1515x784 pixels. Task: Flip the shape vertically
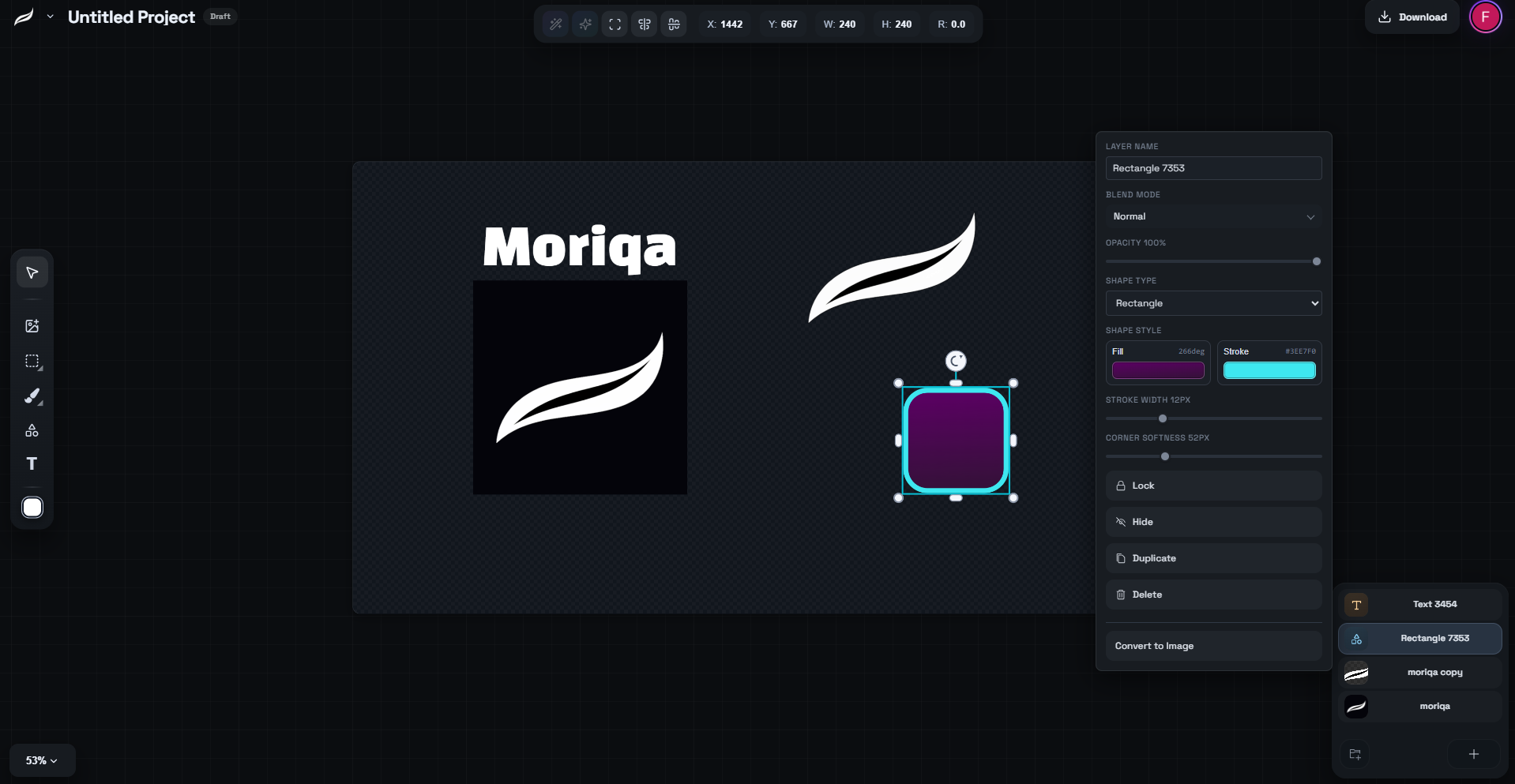click(674, 24)
